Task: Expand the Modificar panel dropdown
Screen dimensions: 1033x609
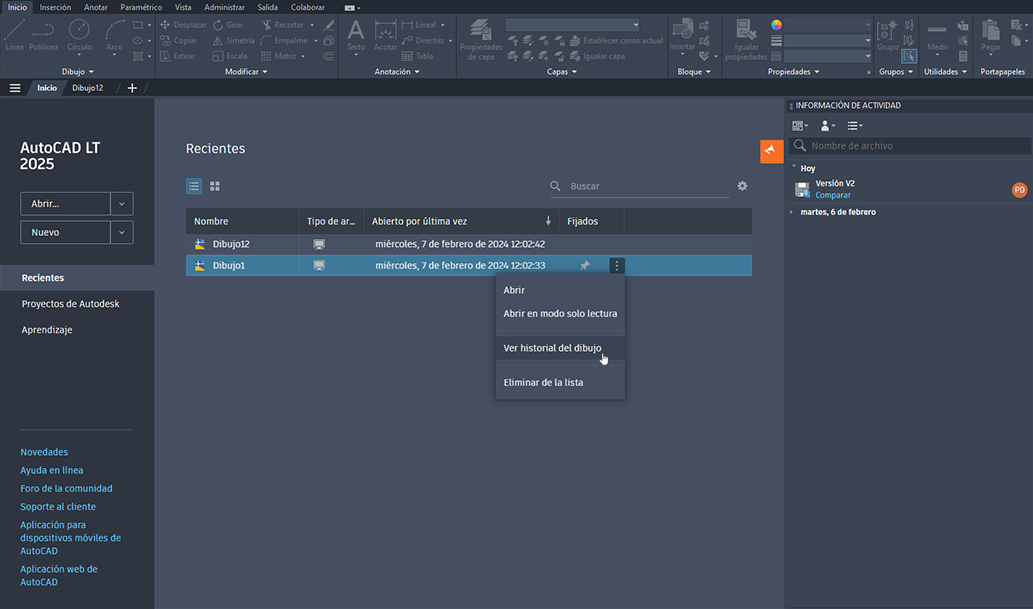Action: point(246,72)
